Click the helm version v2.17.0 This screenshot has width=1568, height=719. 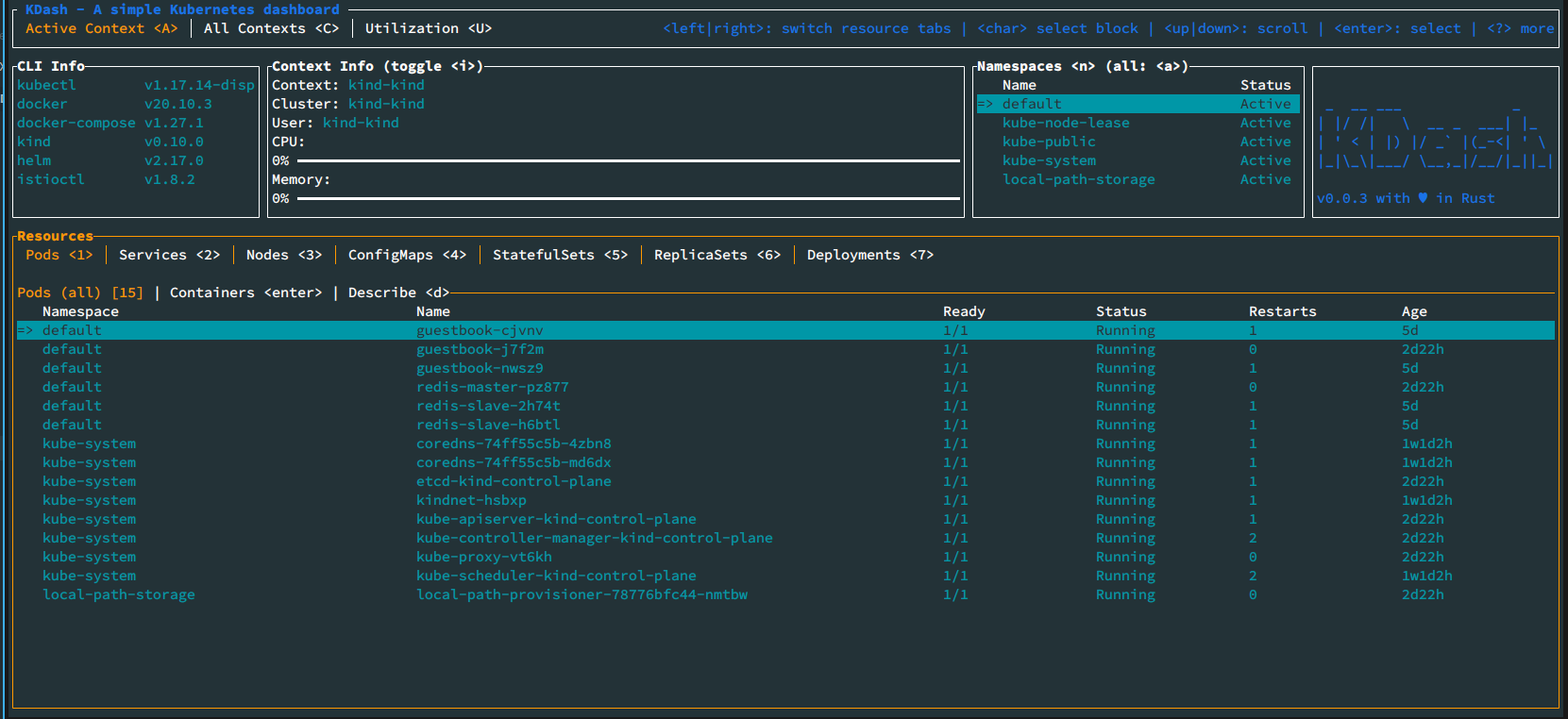coord(174,160)
